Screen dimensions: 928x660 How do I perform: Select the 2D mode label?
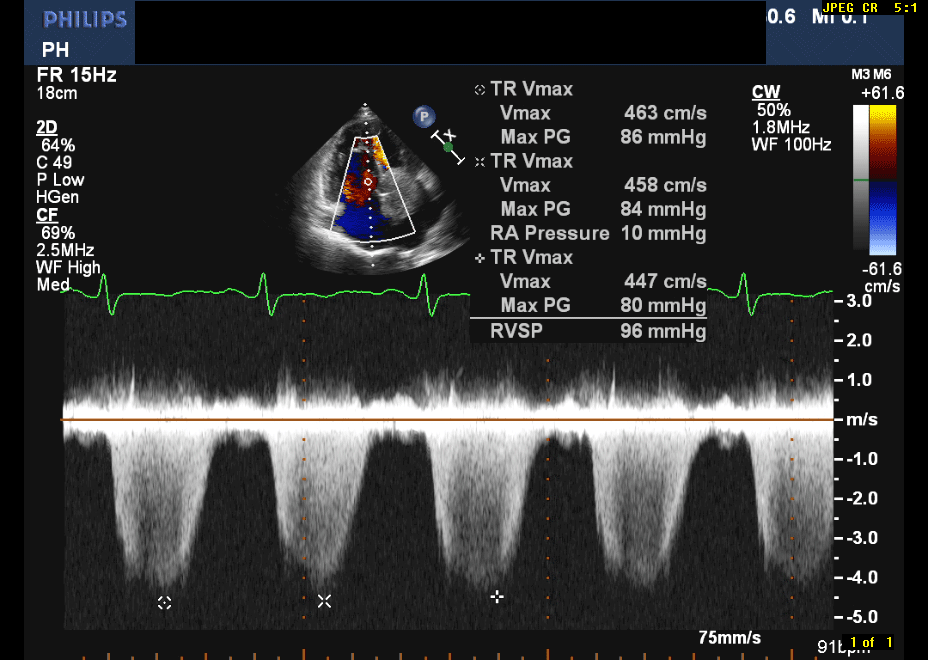click(47, 127)
